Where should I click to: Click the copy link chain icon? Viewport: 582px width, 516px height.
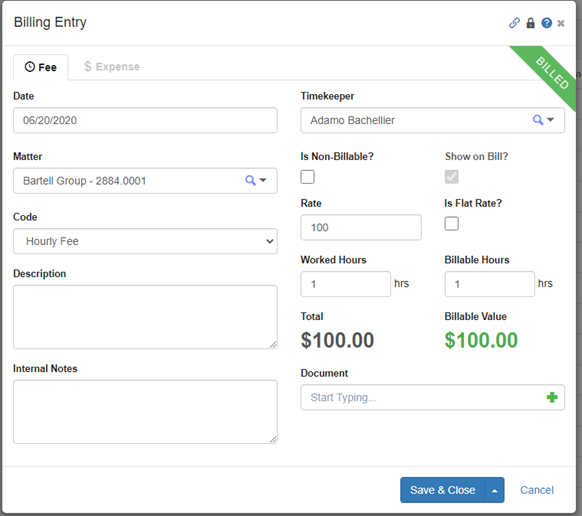point(514,23)
